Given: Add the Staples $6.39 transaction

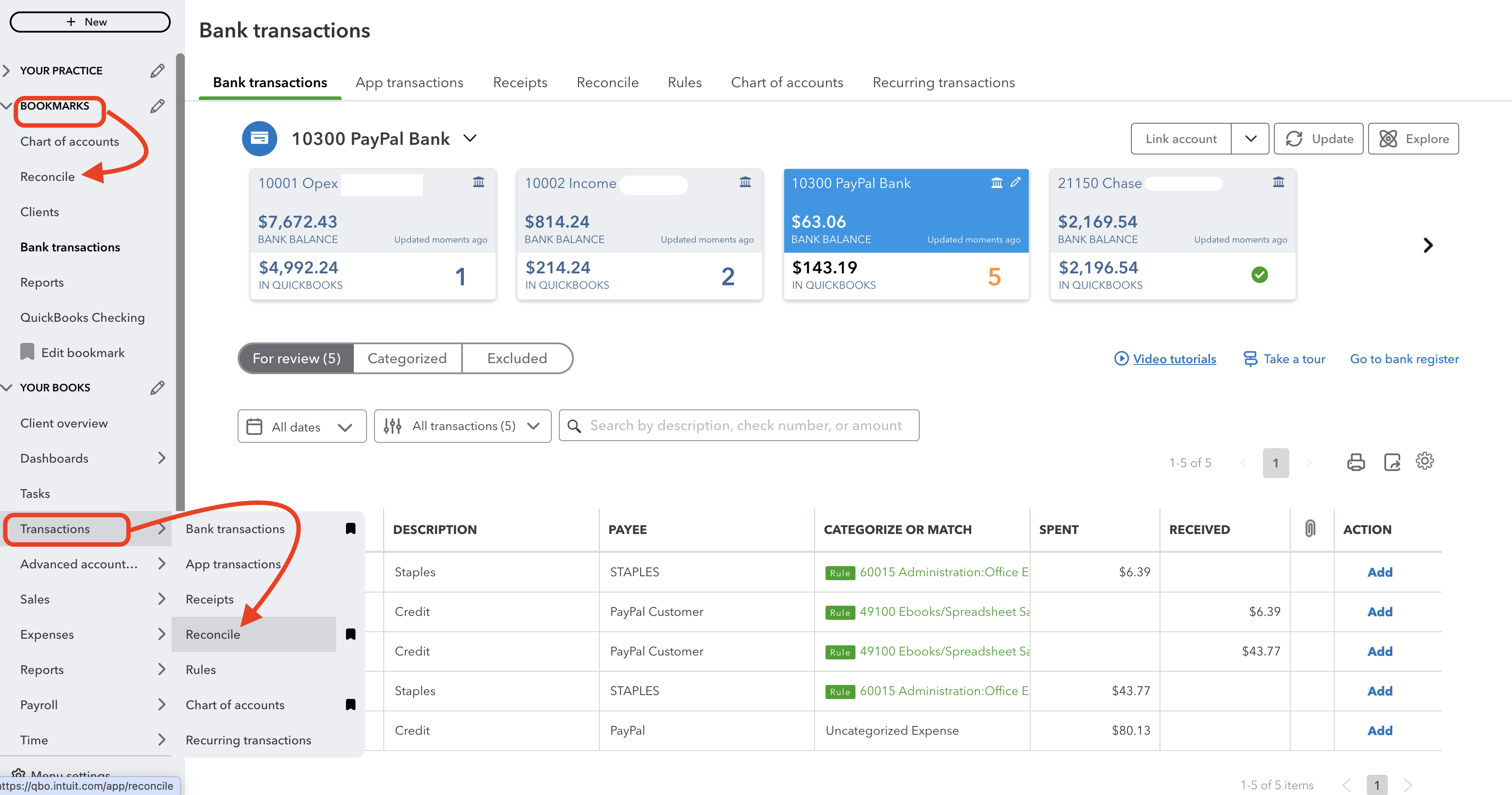Looking at the screenshot, I should click(x=1380, y=572).
